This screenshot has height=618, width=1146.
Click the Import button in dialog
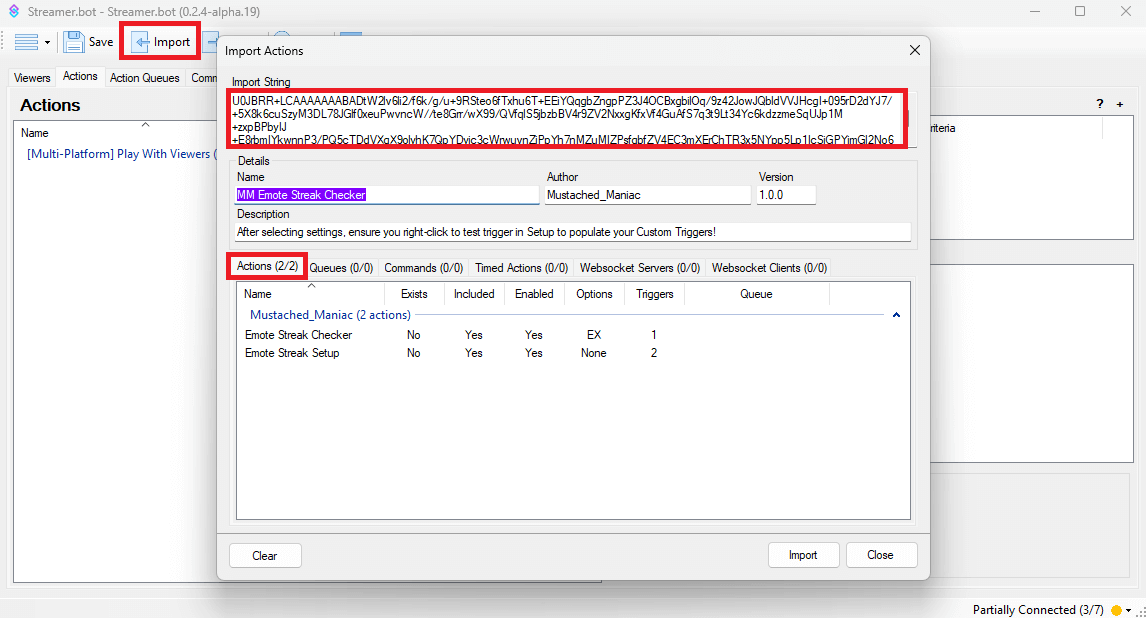802,555
